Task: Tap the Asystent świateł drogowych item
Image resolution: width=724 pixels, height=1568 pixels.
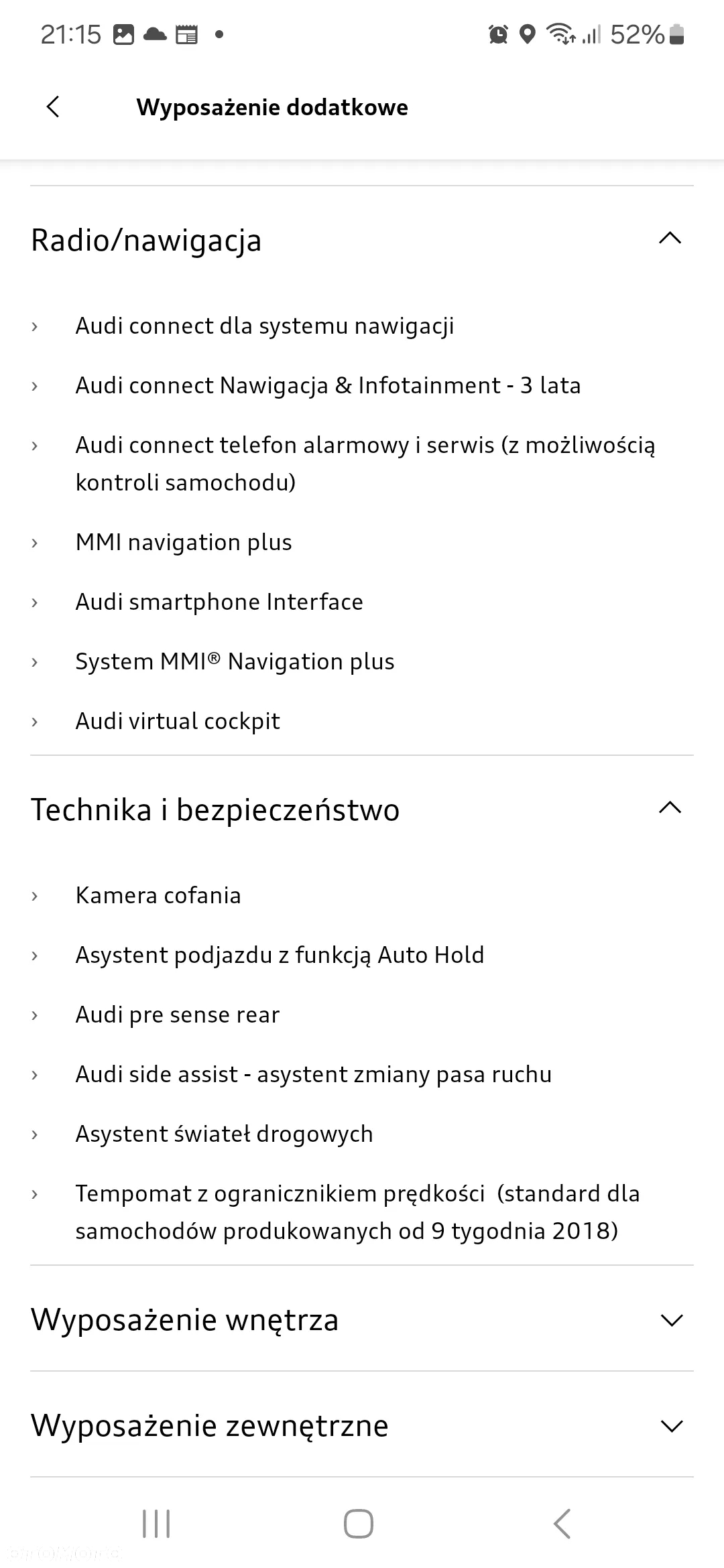Action: [224, 1134]
